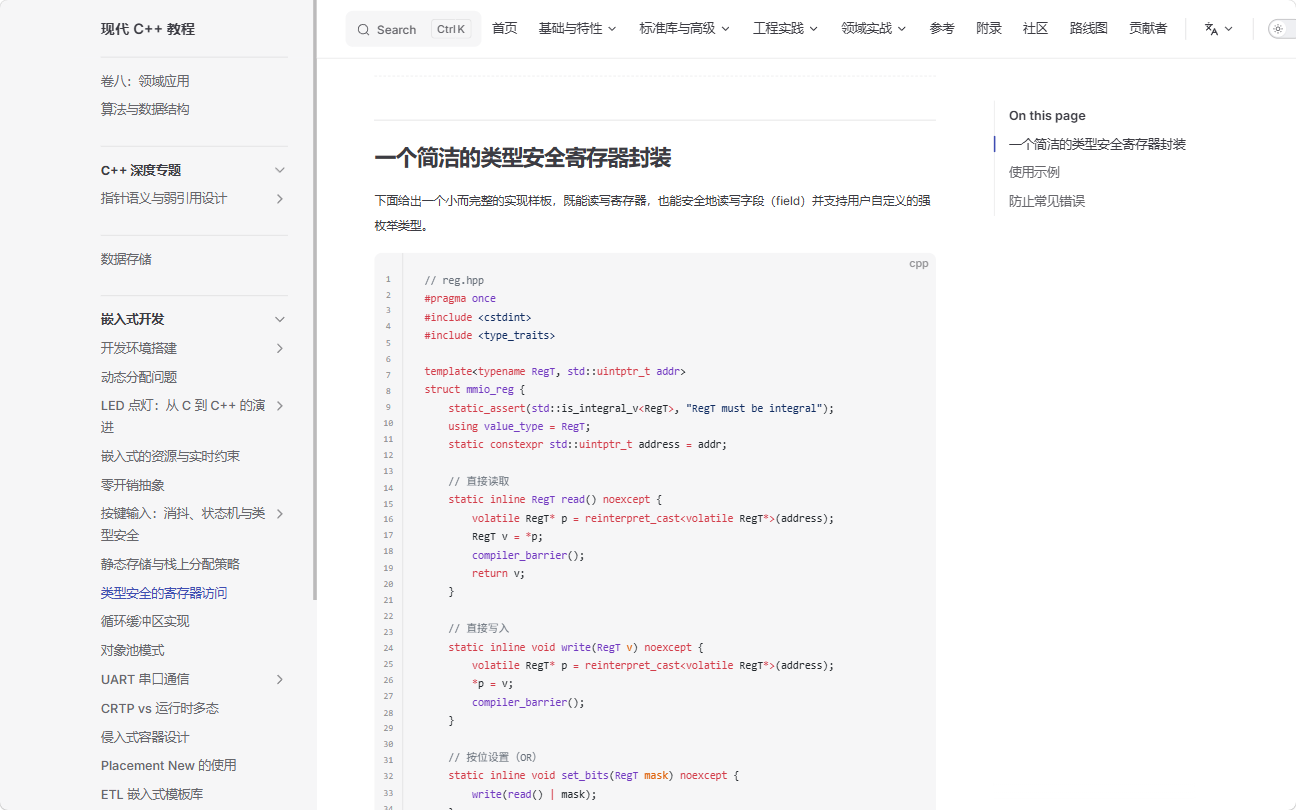Expand the 工程实践 nav dropdown
Viewport: 1296px width, 810px height.
785,29
